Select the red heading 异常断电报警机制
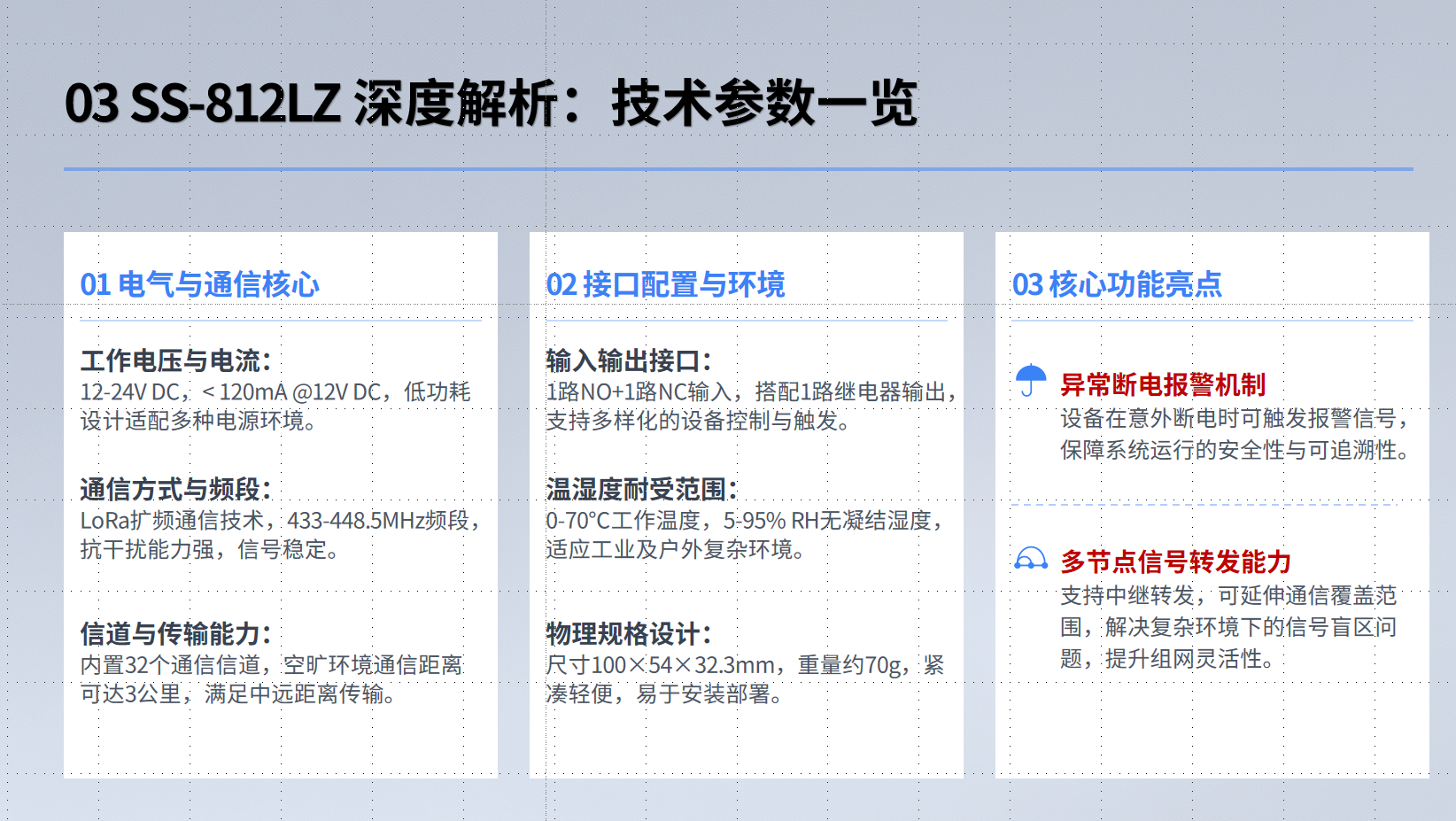This screenshot has height=821, width=1456. (x=1163, y=384)
